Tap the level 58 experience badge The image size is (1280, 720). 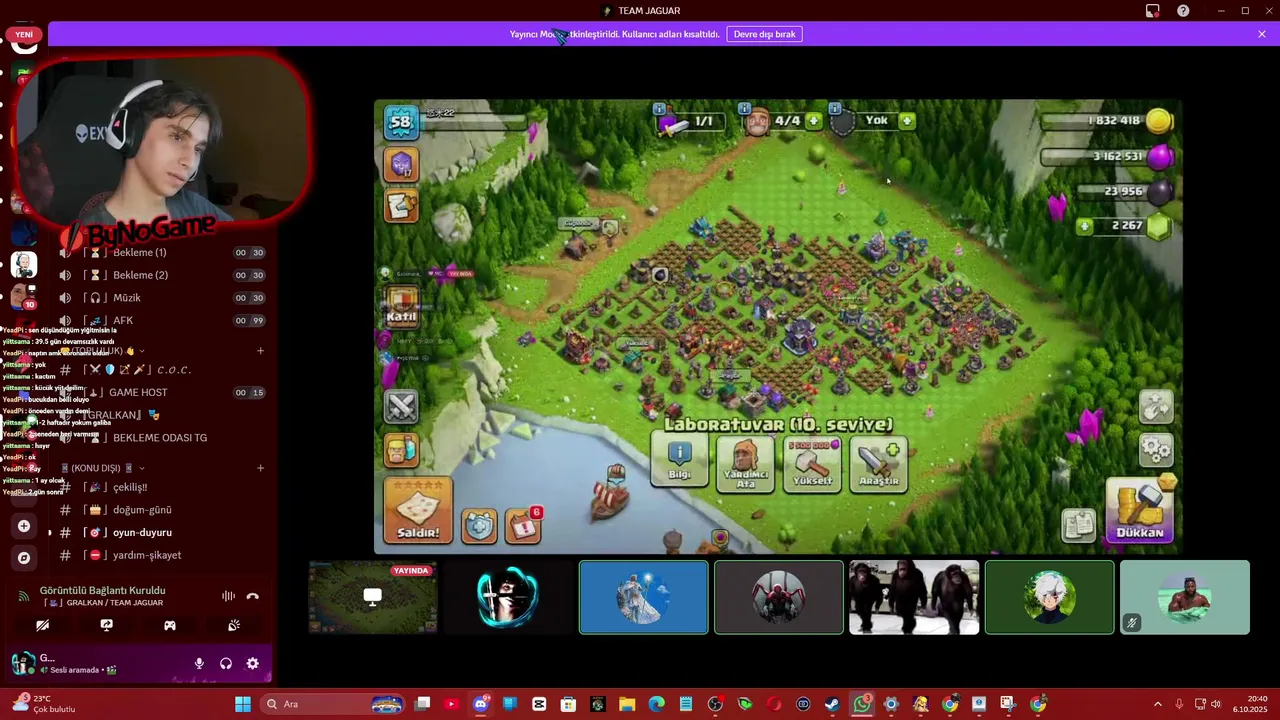click(x=401, y=122)
